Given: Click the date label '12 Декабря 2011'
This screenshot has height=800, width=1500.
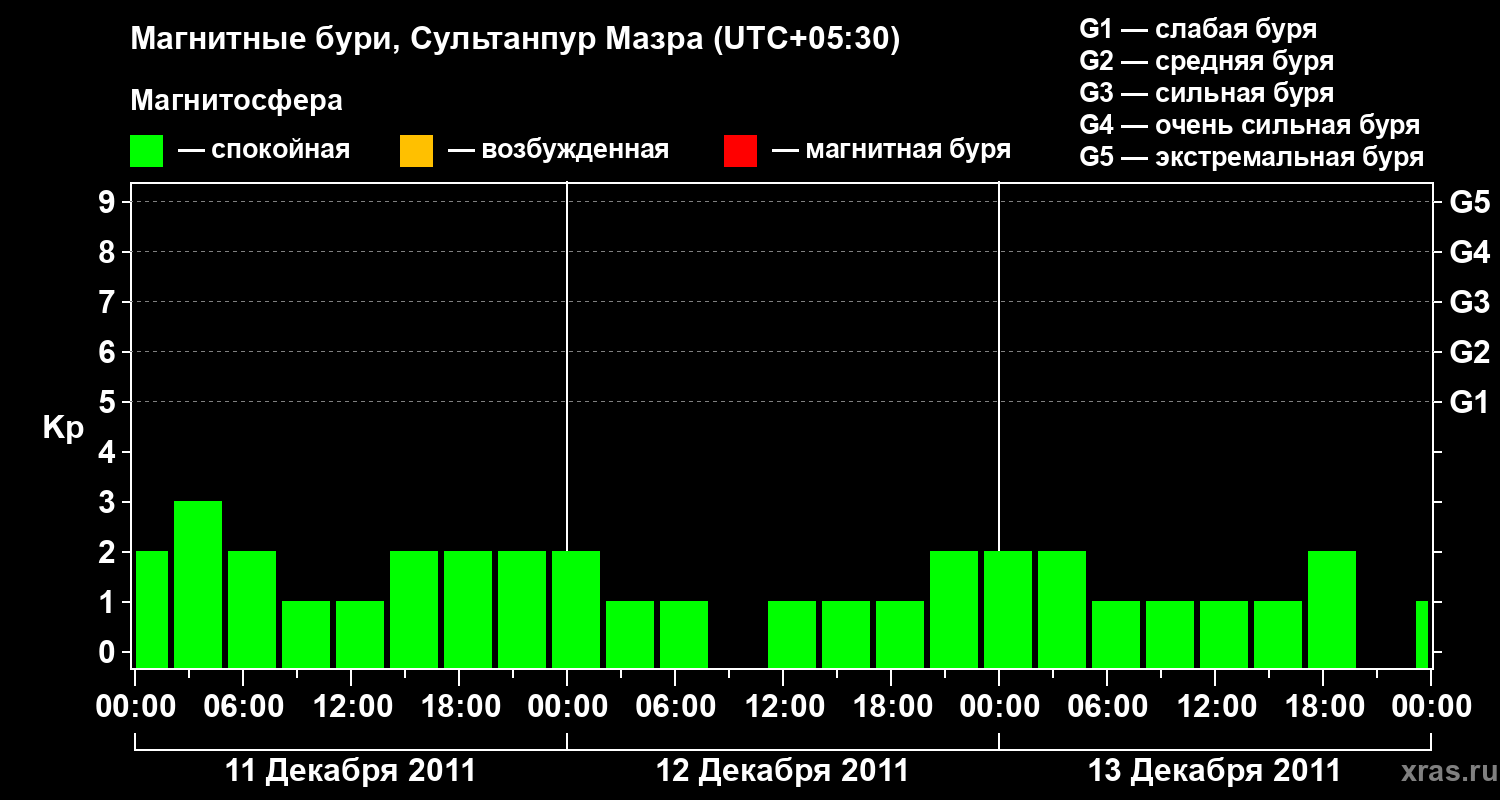Looking at the screenshot, I should click(x=783, y=771).
